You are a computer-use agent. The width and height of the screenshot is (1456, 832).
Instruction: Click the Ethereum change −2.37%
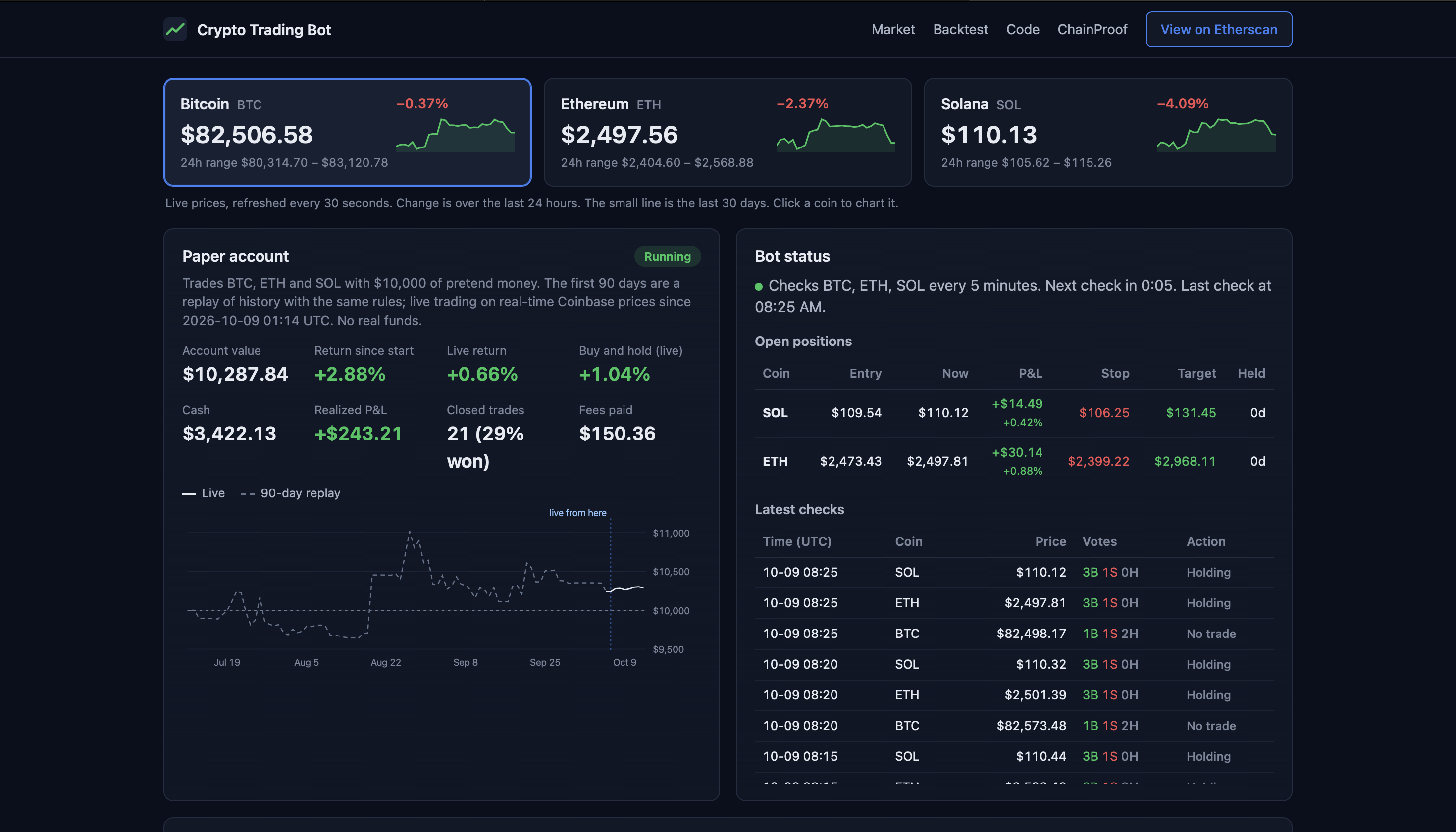click(x=802, y=104)
